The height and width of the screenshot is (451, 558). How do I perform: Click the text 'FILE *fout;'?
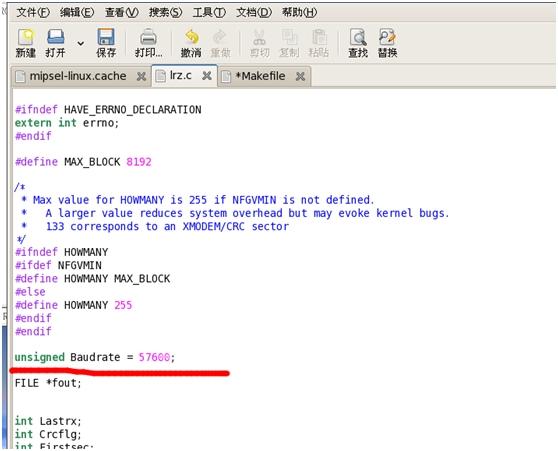pos(48,383)
